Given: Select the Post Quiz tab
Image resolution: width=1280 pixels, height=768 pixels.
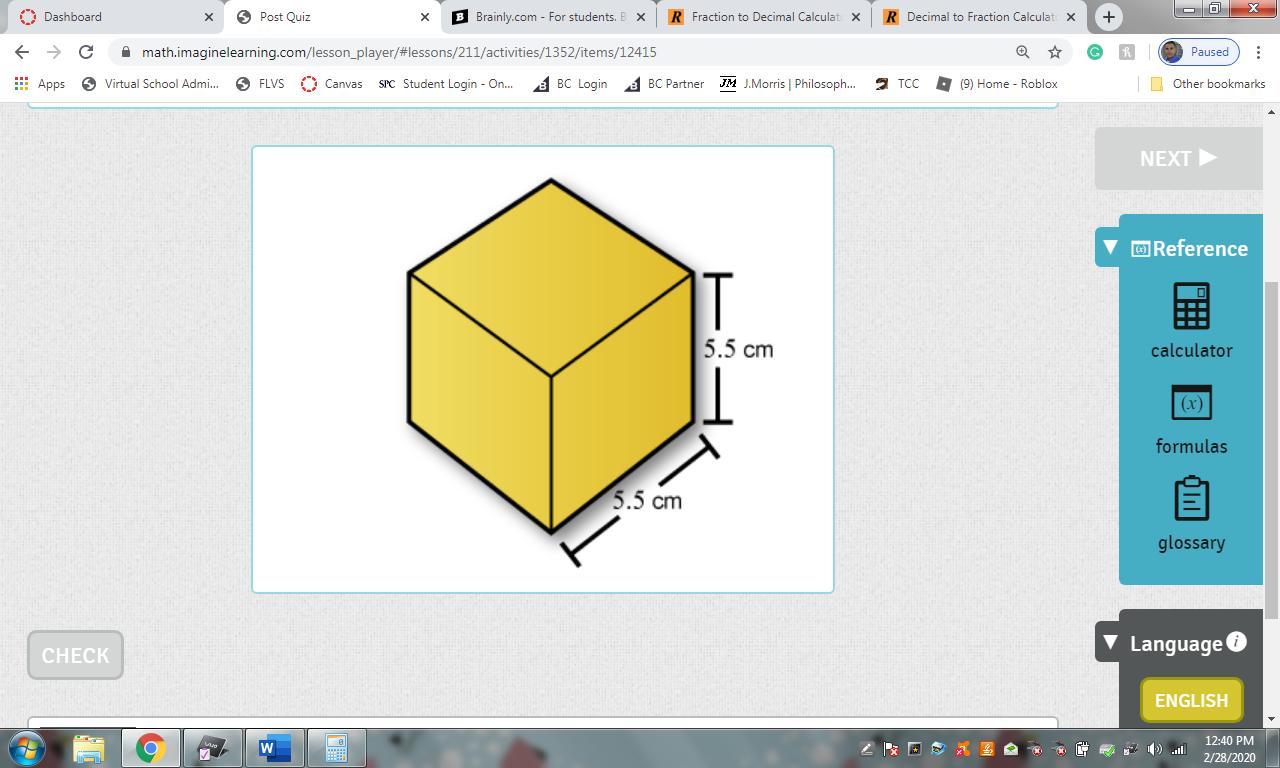Looking at the screenshot, I should 325,17.
